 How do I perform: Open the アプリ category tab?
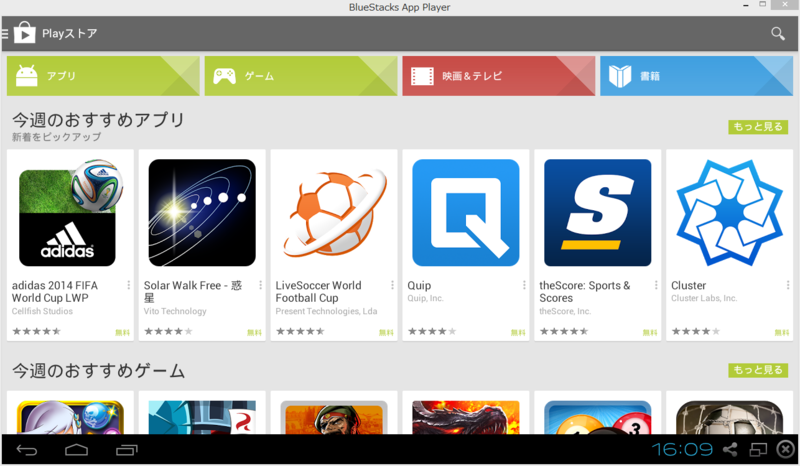click(103, 76)
